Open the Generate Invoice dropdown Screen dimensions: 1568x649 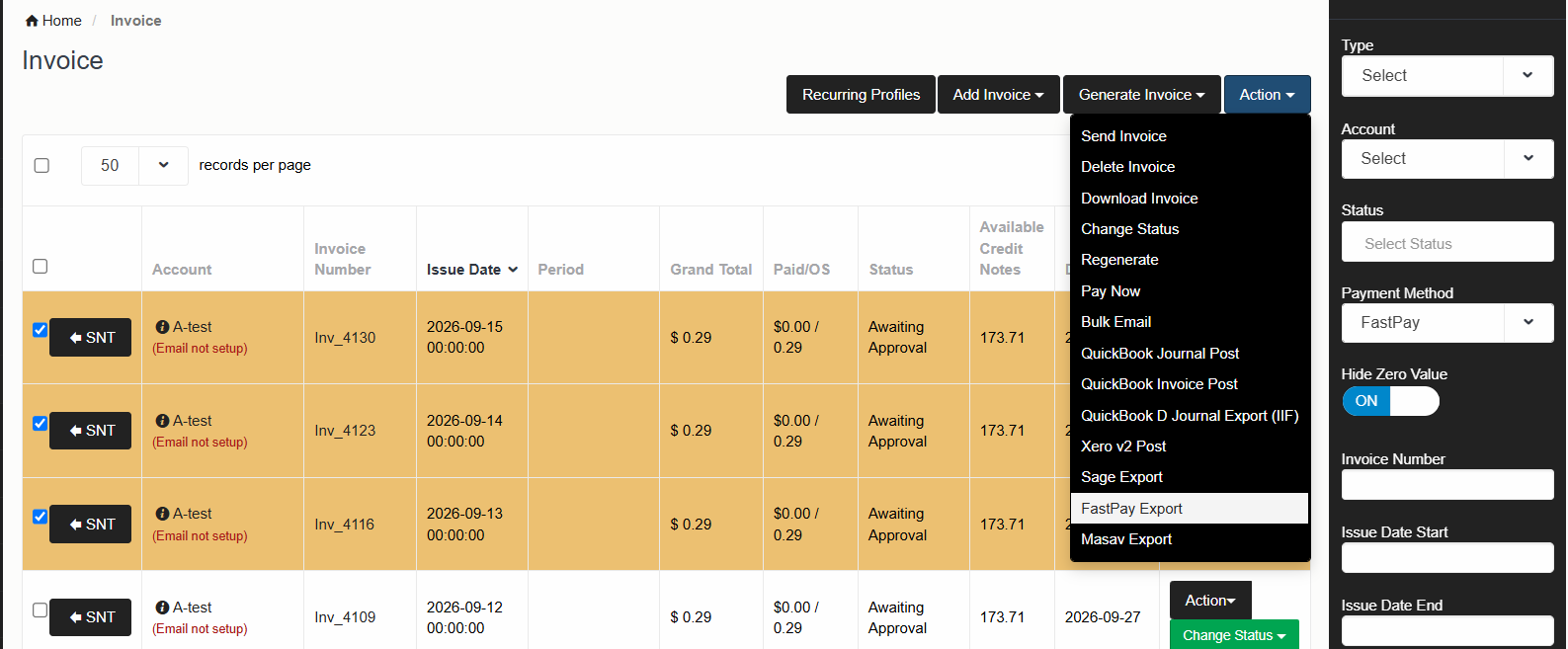pos(1141,95)
